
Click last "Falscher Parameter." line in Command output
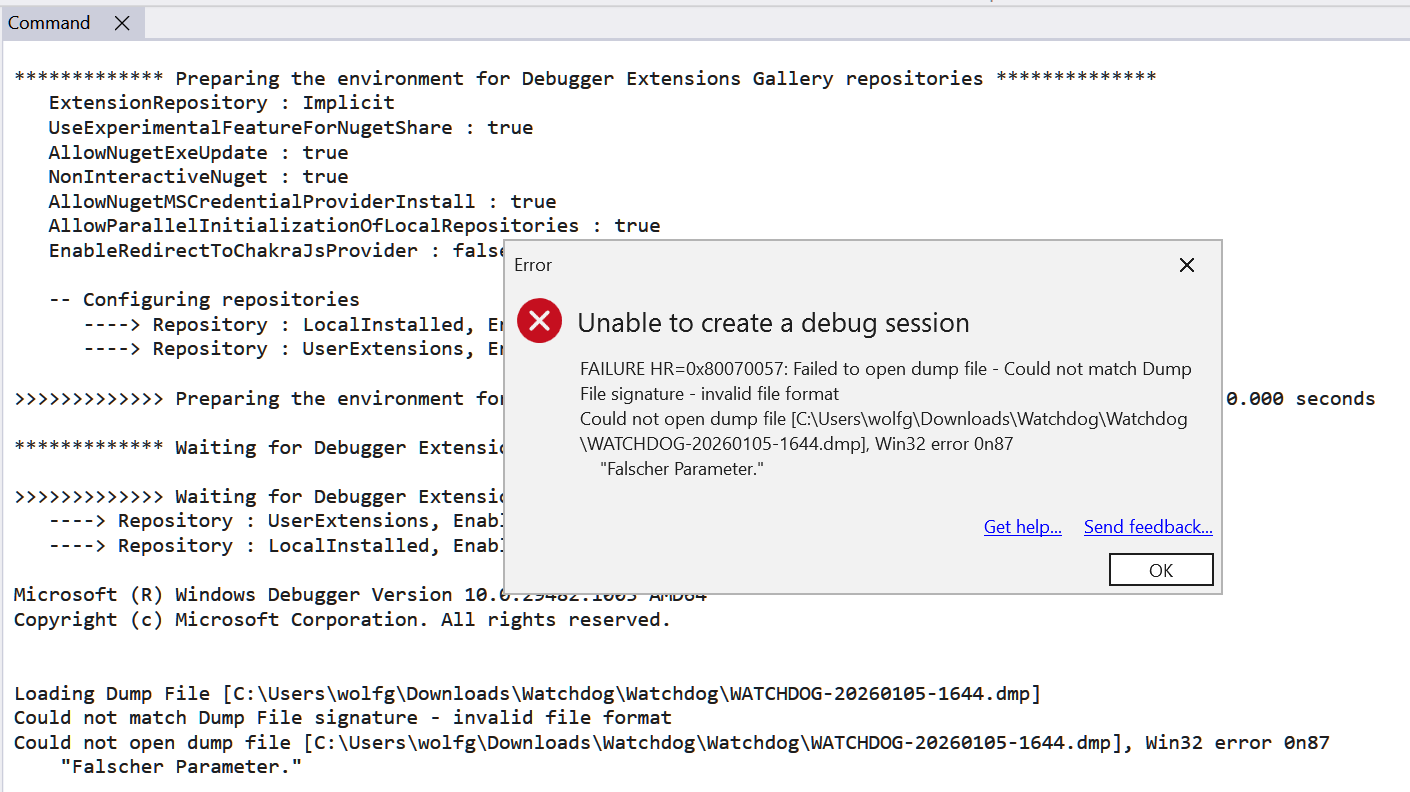point(181,767)
